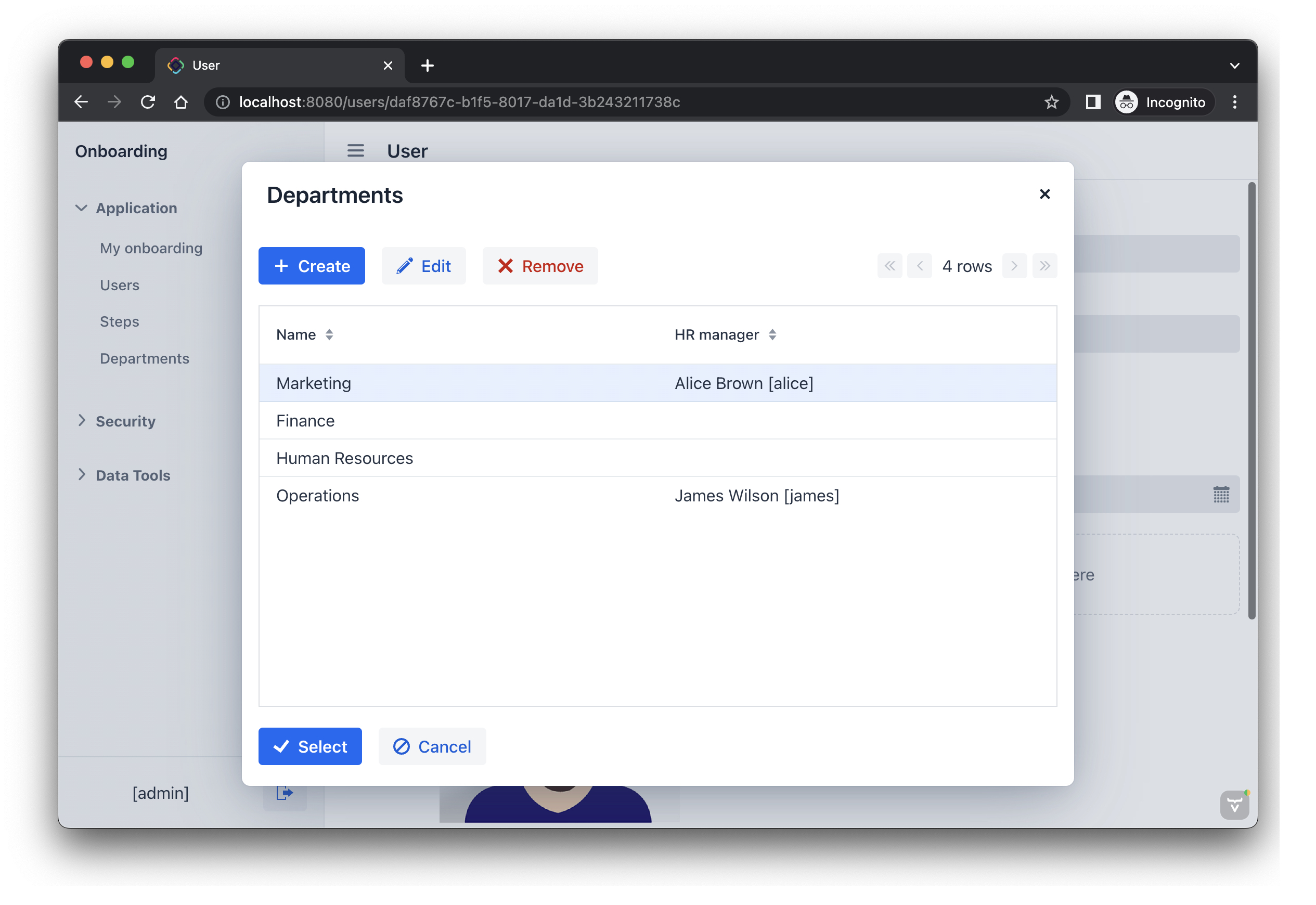Sort the table by HR manager column
1316x905 pixels.
point(772,334)
